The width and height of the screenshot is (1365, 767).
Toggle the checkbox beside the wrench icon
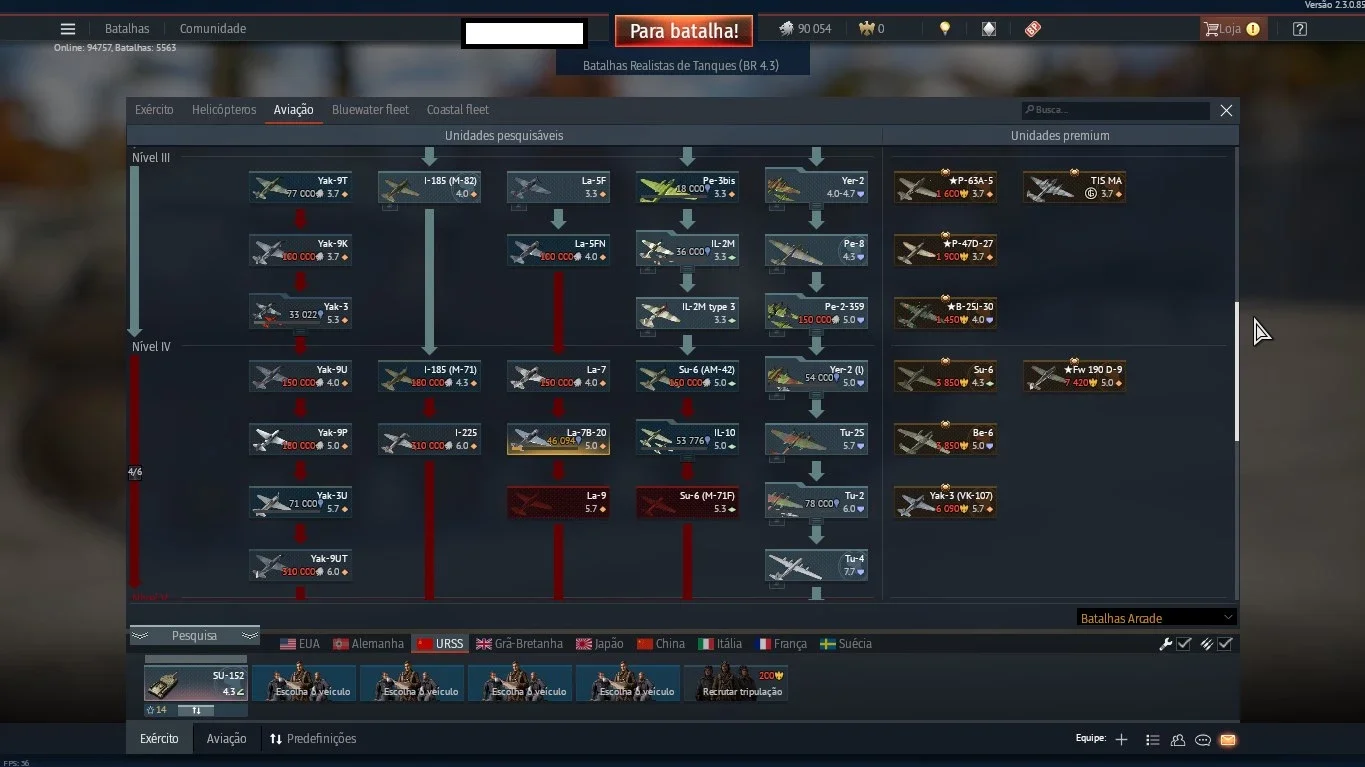(1184, 644)
